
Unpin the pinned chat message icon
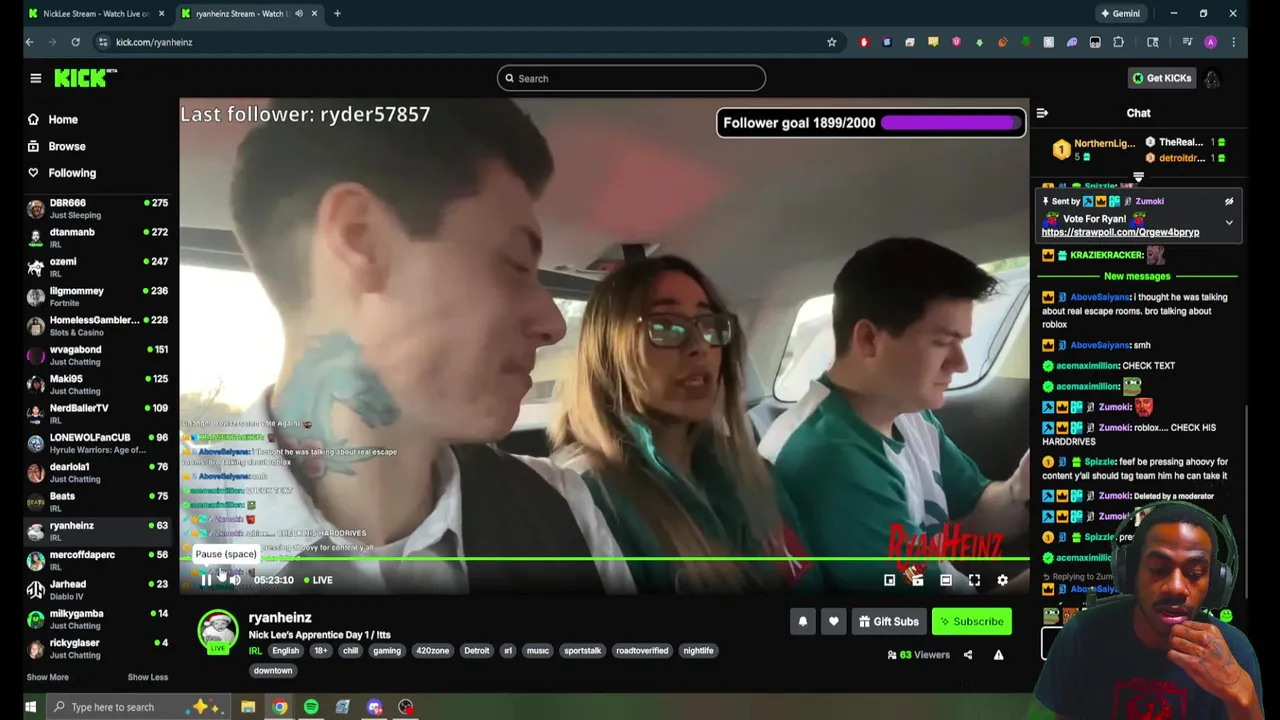[1229, 201]
